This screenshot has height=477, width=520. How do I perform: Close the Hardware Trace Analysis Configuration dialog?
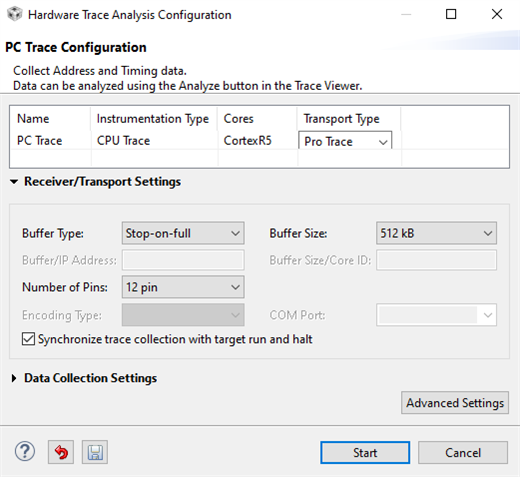[x=497, y=14]
